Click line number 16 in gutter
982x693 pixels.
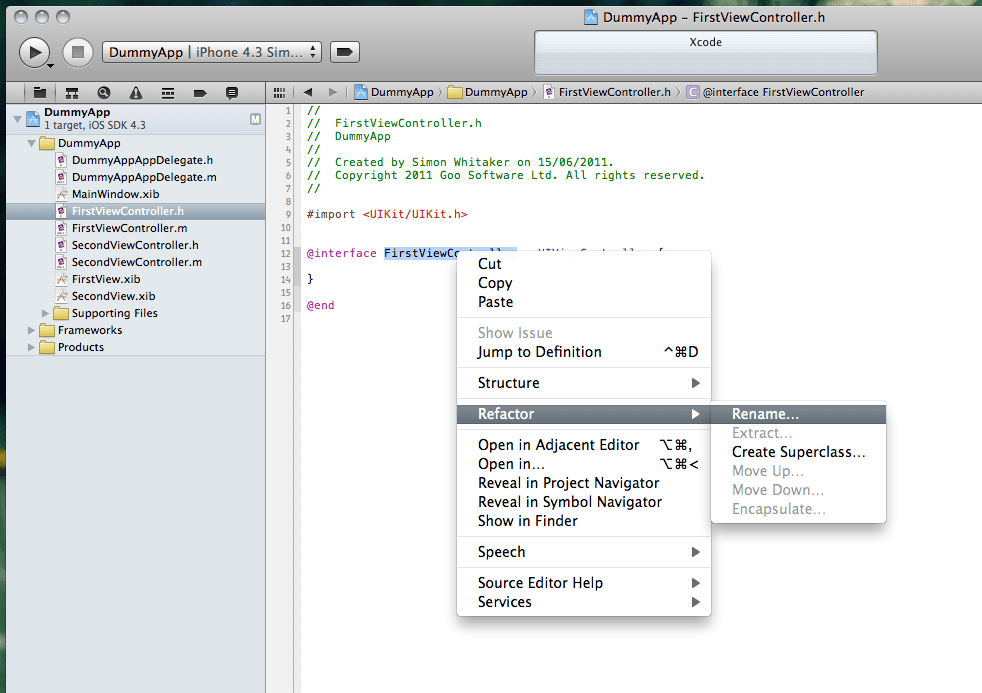(286, 305)
